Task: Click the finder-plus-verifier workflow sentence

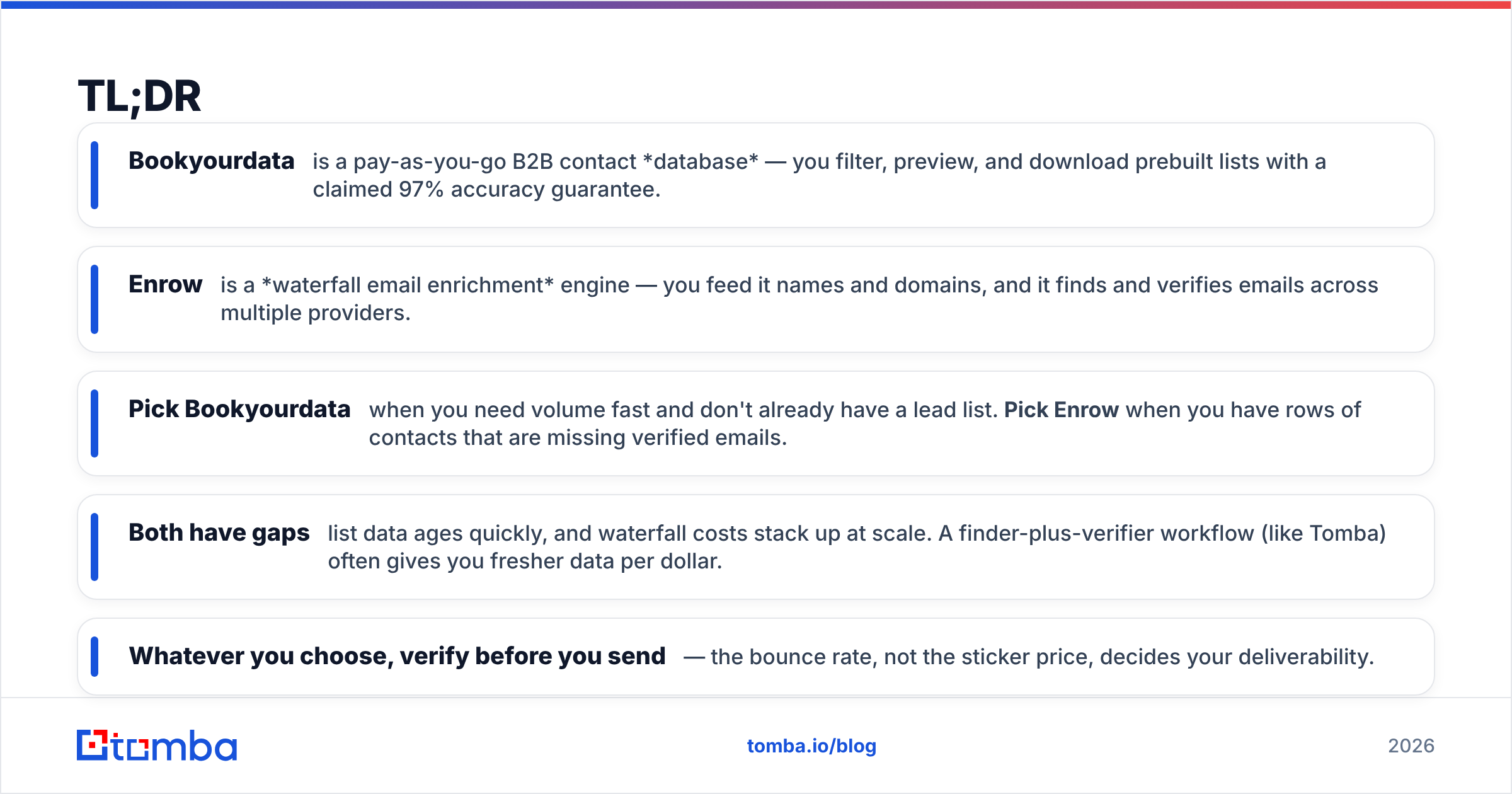Action: click(x=1162, y=534)
